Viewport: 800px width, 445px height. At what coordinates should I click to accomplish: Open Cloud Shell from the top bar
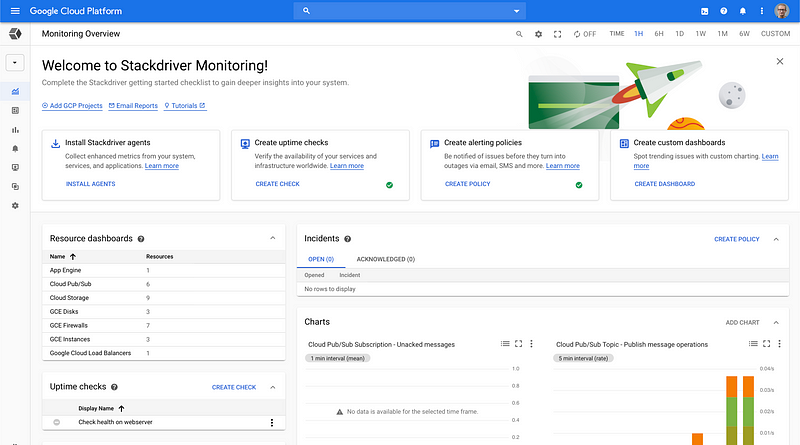[x=705, y=11]
